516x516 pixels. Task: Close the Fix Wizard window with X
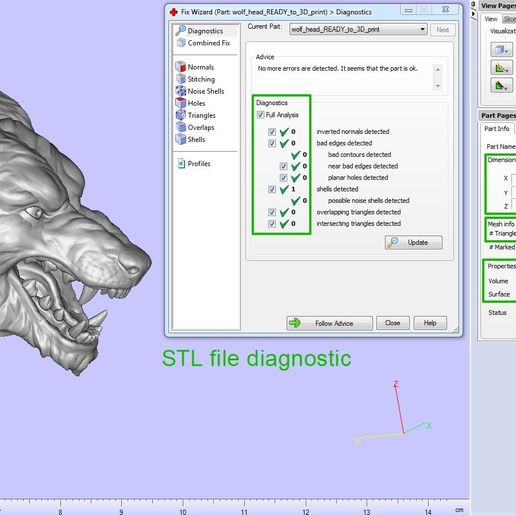[x=446, y=10]
